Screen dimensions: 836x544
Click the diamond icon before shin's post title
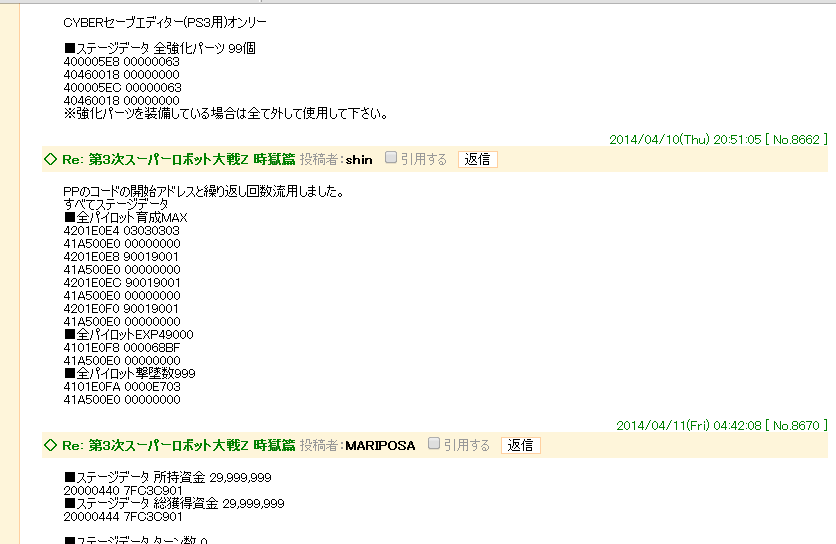(x=51, y=159)
